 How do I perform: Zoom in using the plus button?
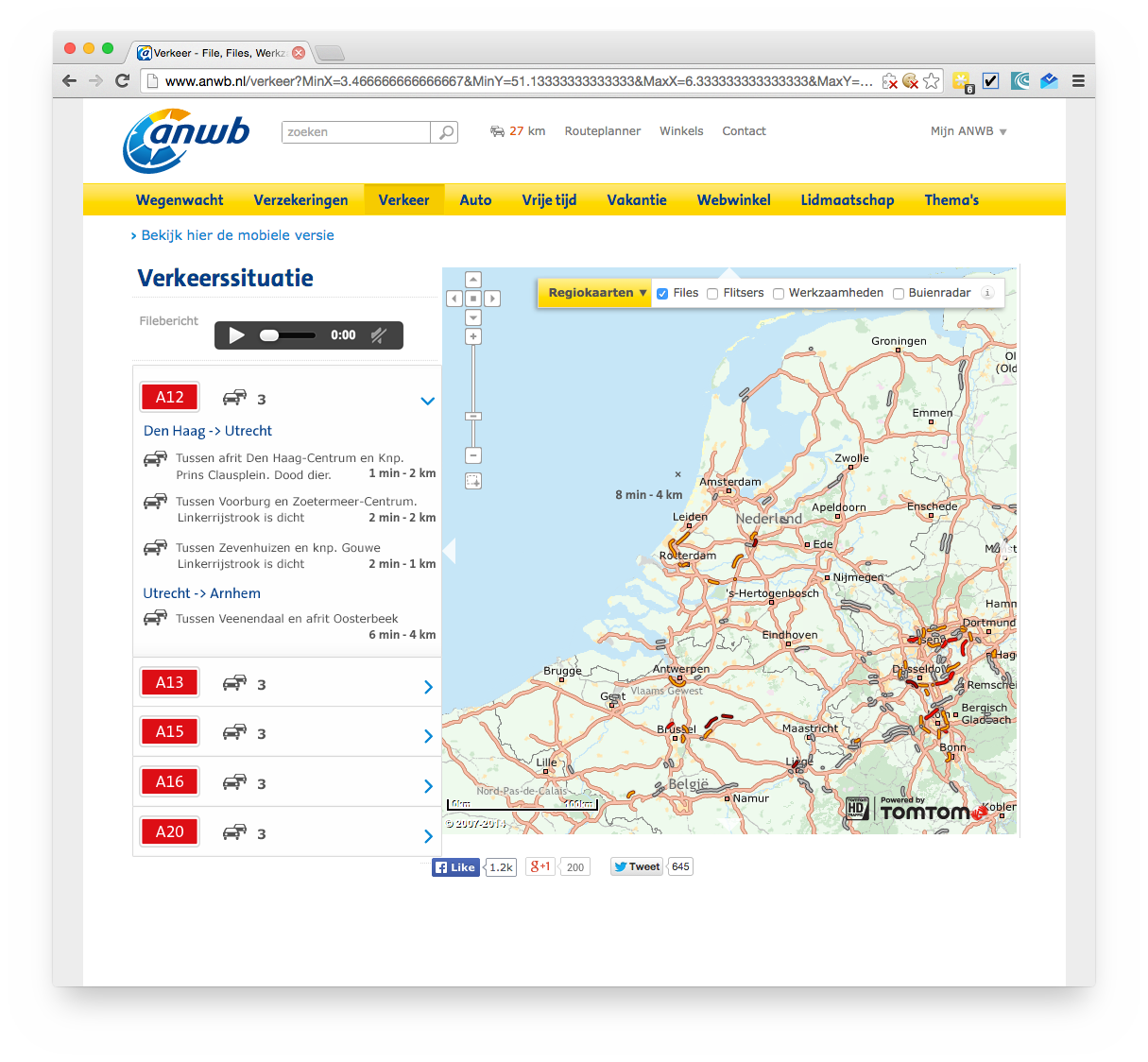473,335
